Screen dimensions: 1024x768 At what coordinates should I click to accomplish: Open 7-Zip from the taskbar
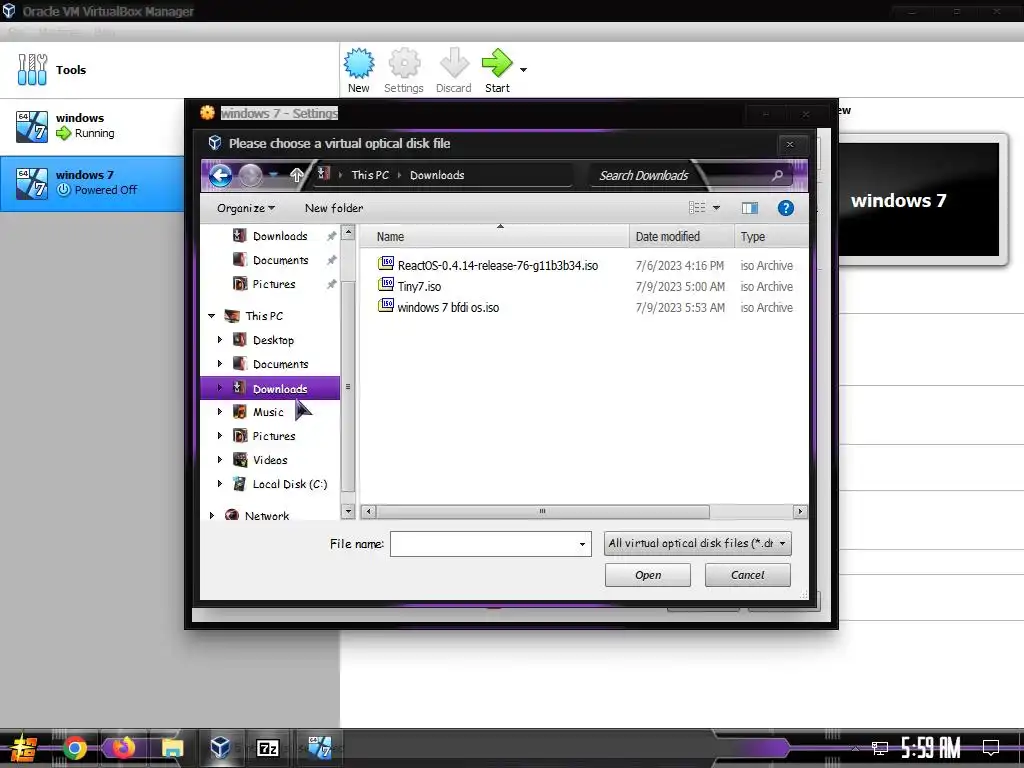tap(268, 748)
